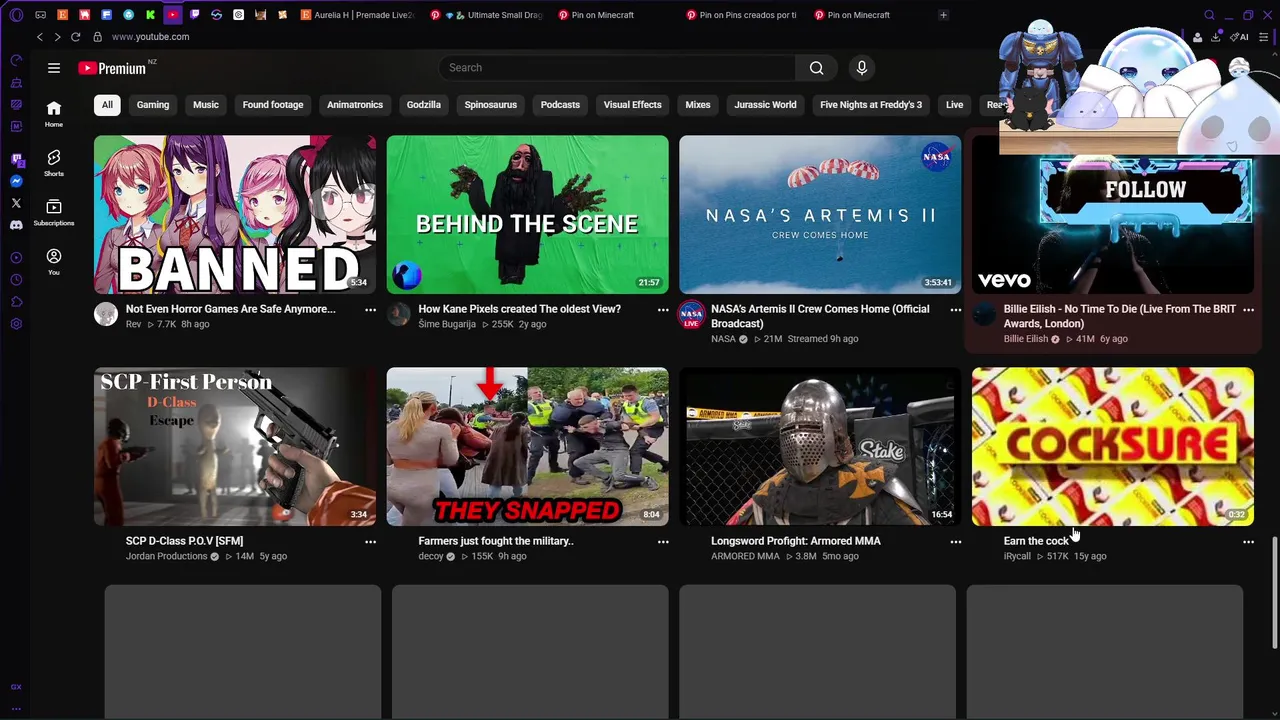
Task: Open Opera GX main menu logo
Action: tap(16, 15)
